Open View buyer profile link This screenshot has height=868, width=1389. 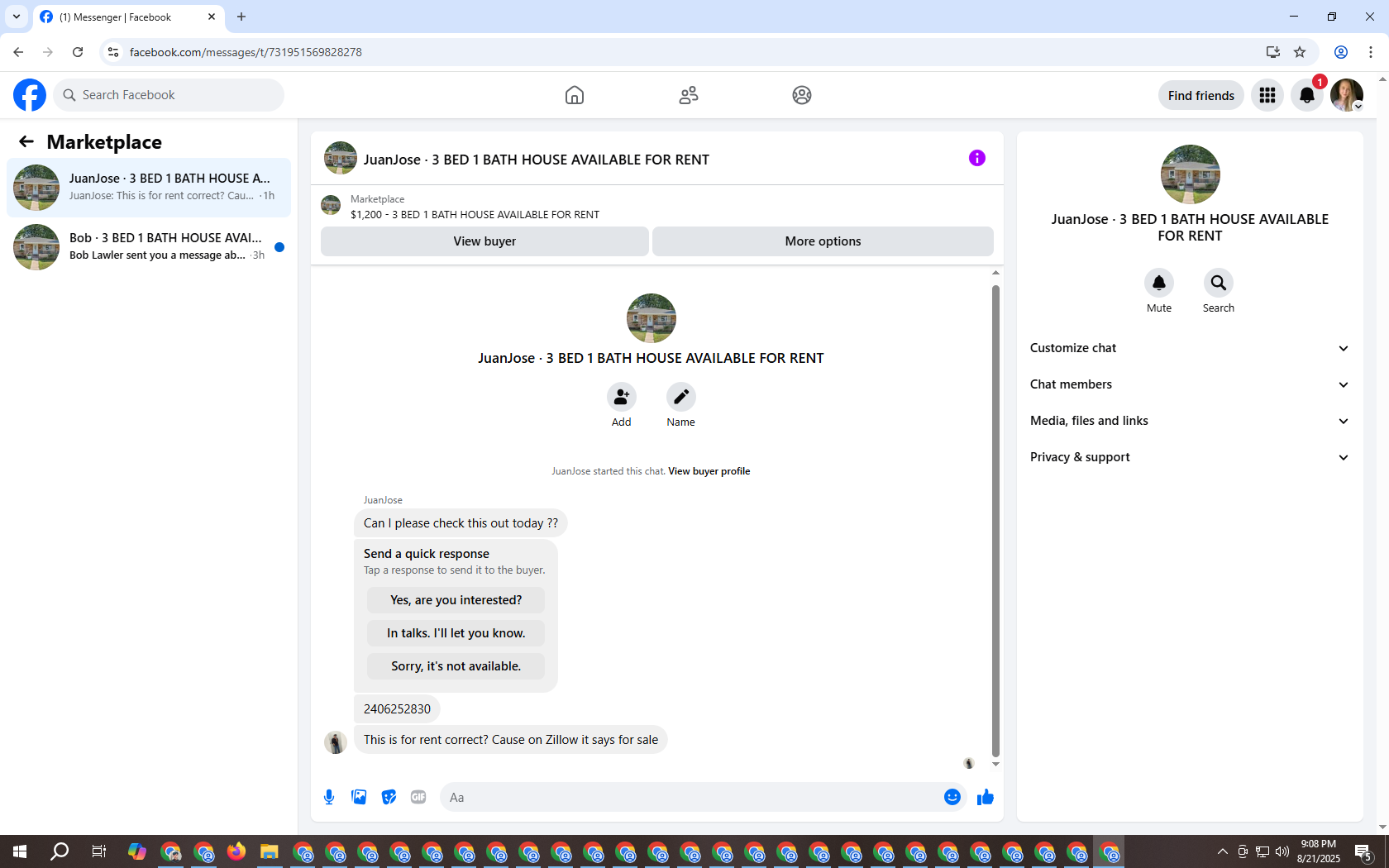click(709, 471)
